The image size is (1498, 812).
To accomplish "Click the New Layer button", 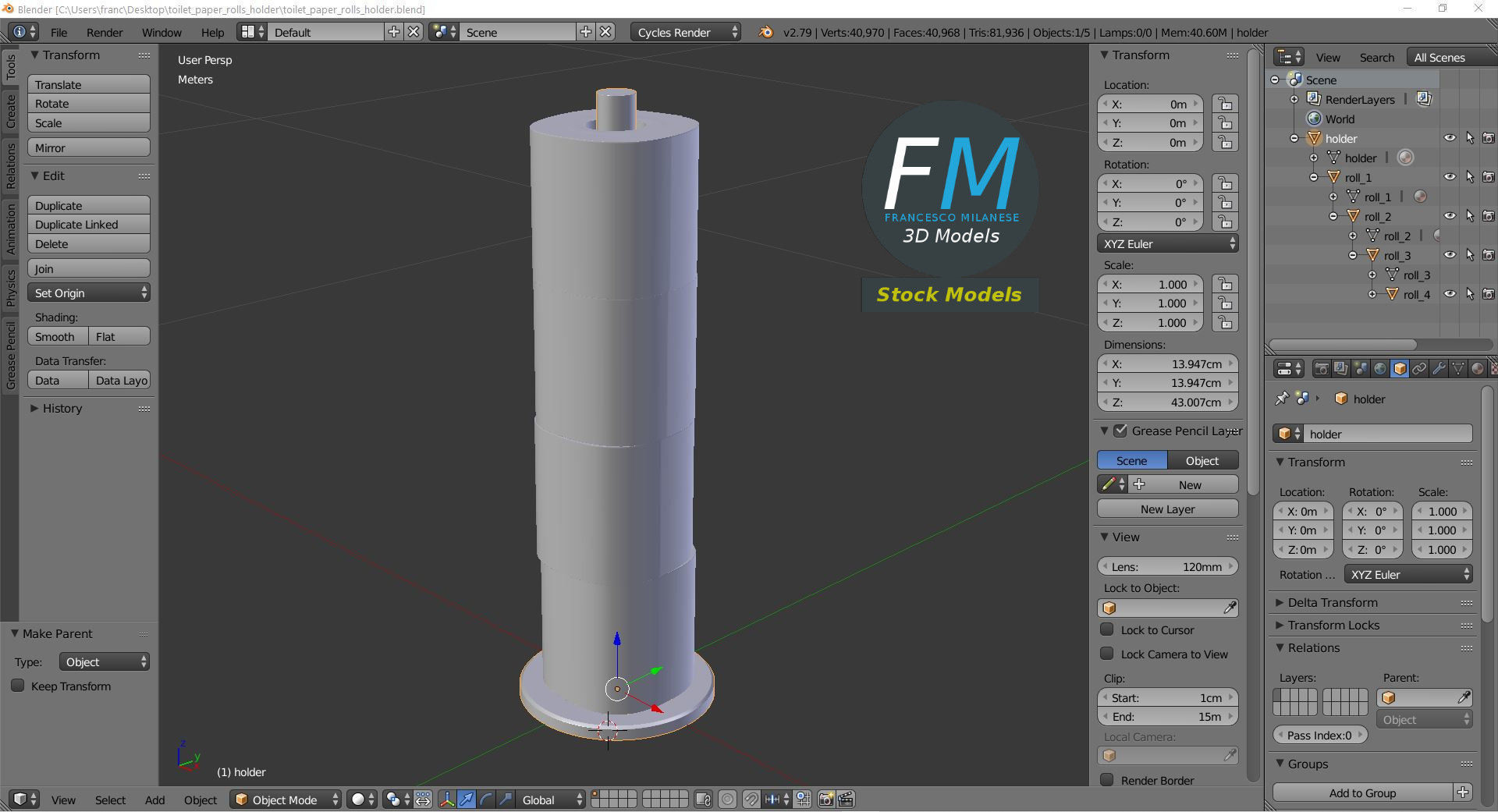I will pyautogui.click(x=1167, y=509).
